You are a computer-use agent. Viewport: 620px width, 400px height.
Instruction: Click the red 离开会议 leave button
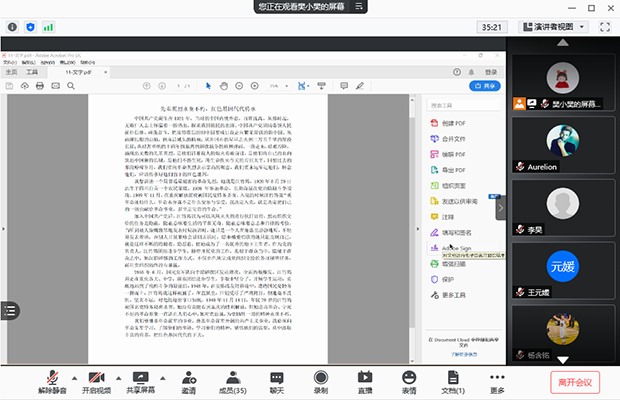576,381
